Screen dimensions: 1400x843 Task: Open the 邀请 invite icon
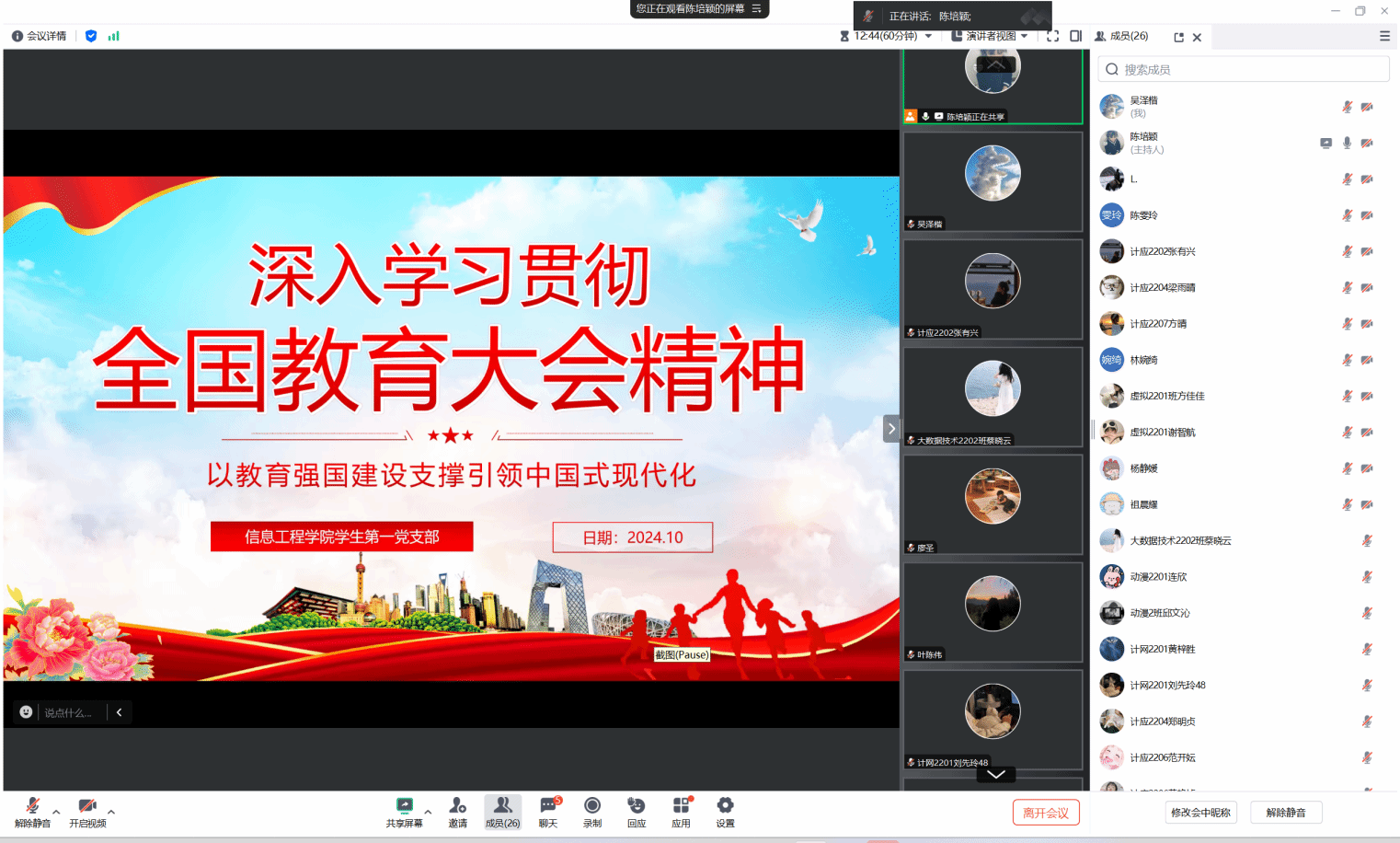click(x=457, y=807)
